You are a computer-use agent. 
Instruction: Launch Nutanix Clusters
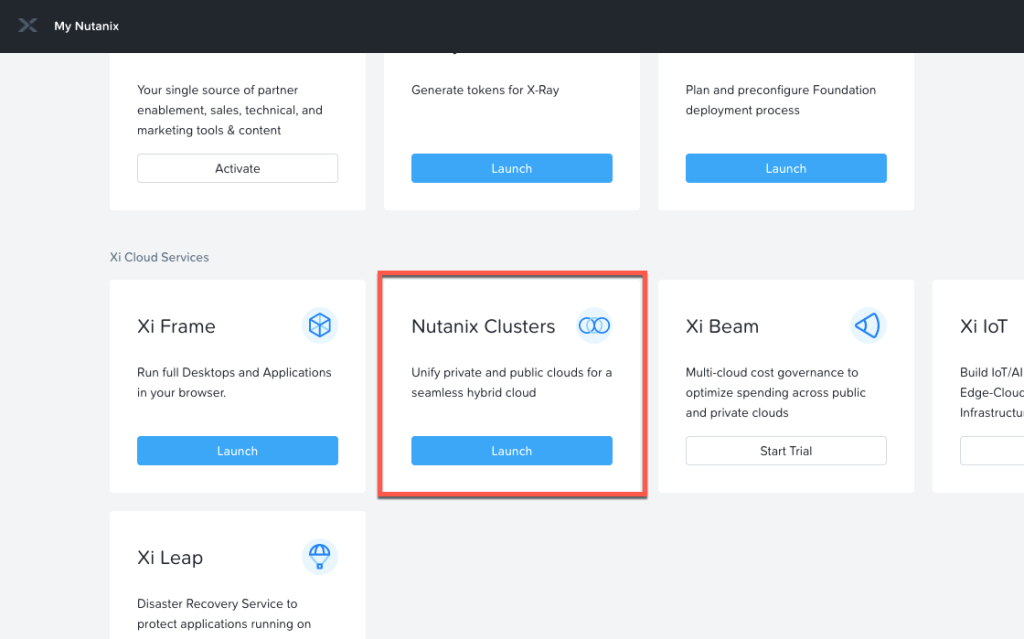point(511,450)
